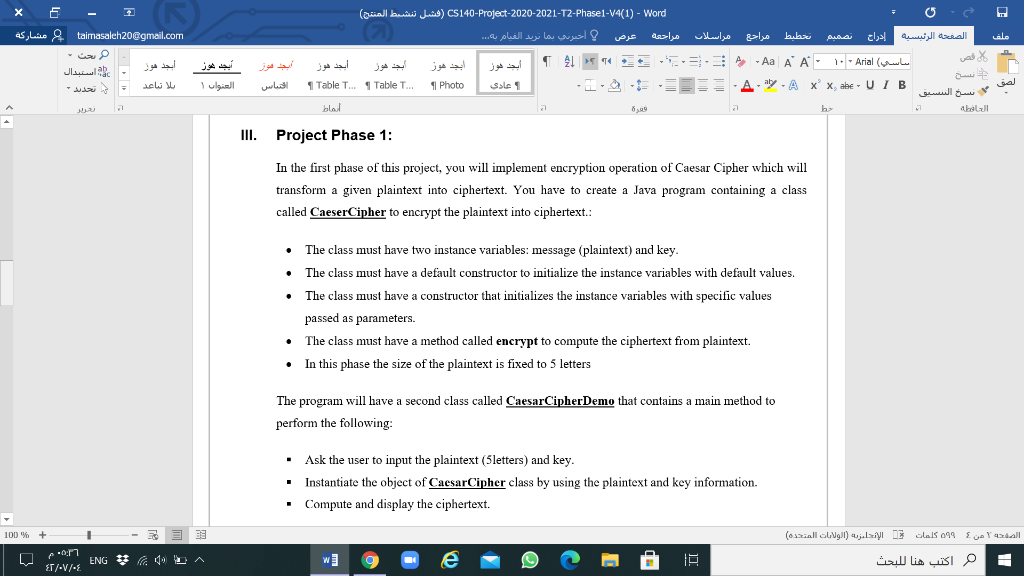The image size is (1024, 576).
Task: Toggle bold formatting
Action: pyautogui.click(x=902, y=85)
